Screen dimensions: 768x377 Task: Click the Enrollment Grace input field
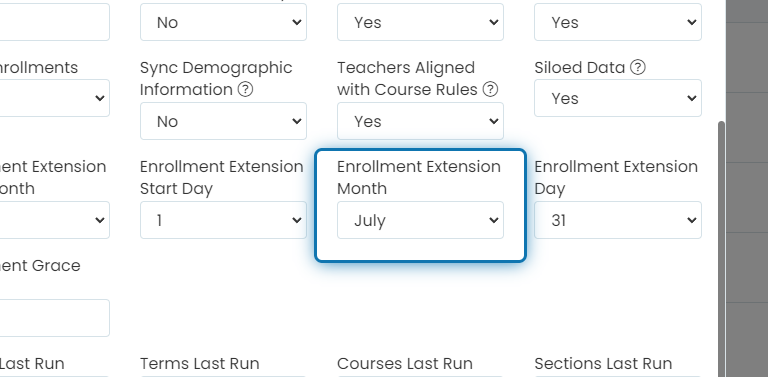pos(54,318)
